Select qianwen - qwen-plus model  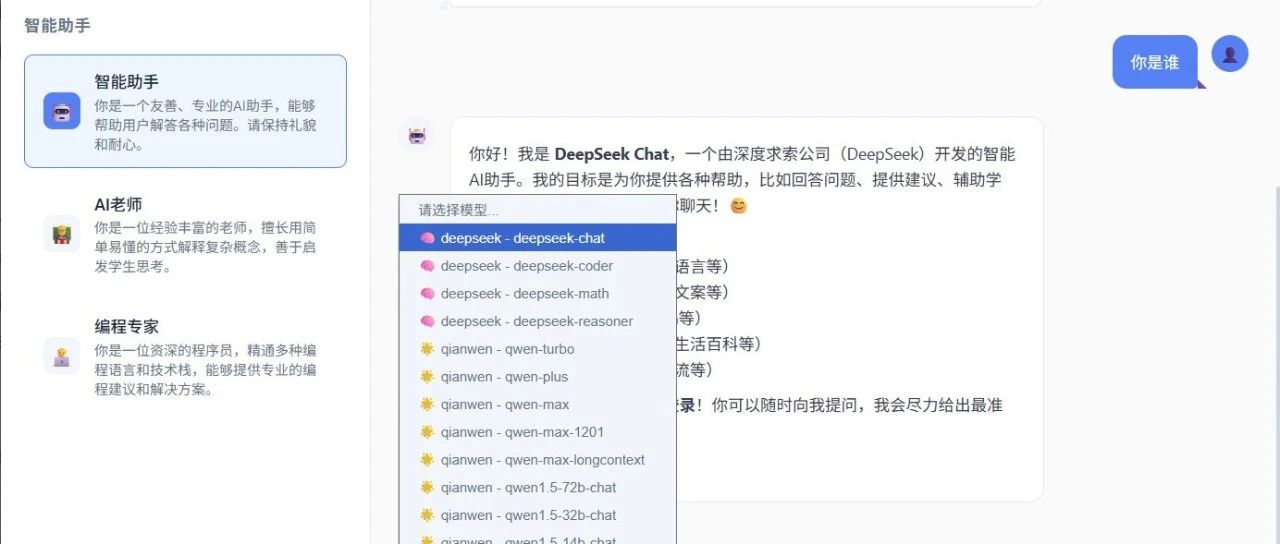pos(537,377)
